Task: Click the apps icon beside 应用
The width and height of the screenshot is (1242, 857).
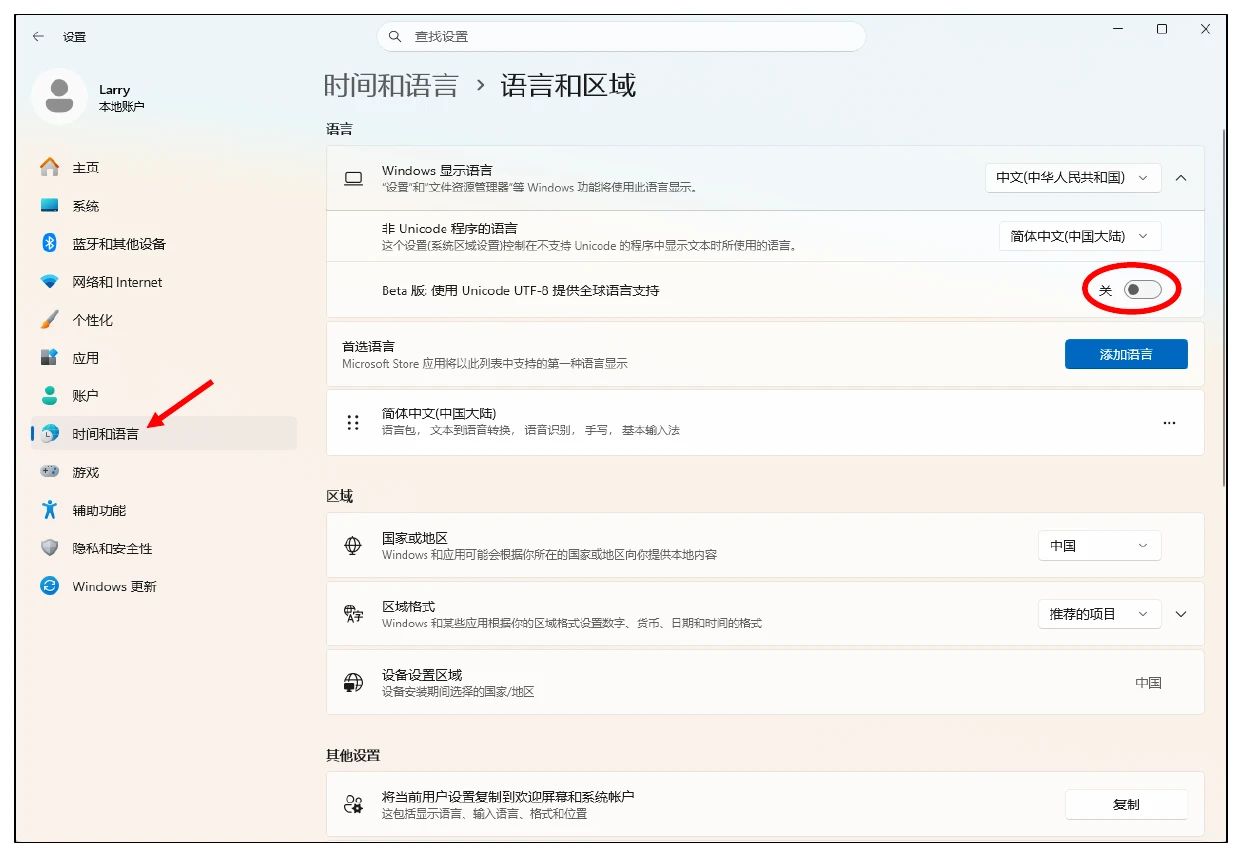Action: [x=49, y=357]
